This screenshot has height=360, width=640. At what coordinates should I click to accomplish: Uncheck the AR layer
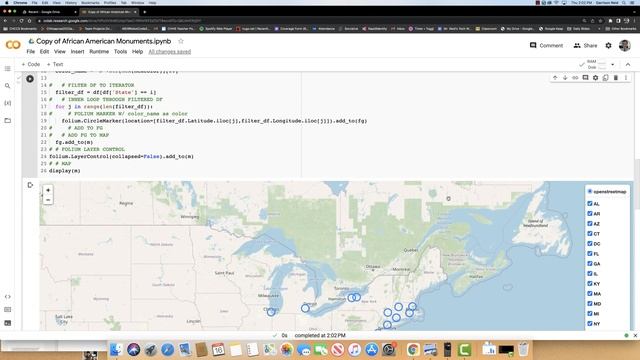coord(590,213)
